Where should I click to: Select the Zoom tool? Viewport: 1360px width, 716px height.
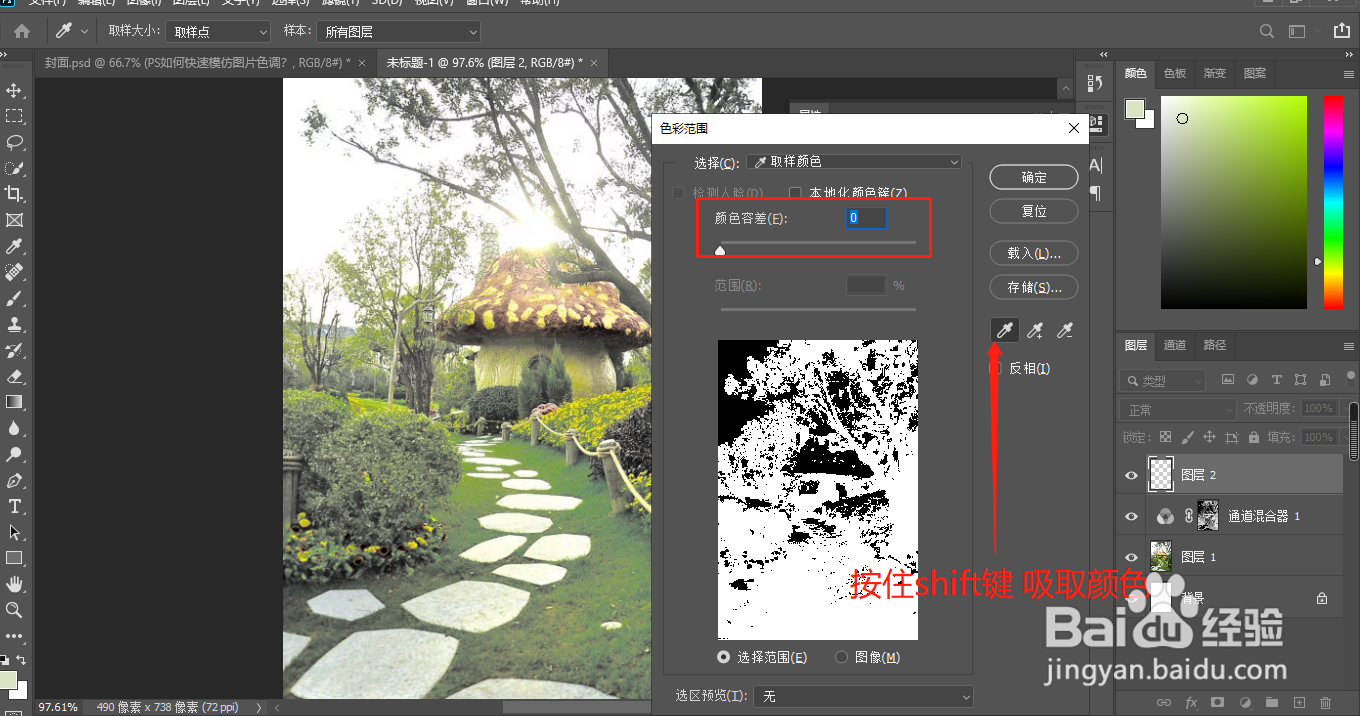pos(14,610)
